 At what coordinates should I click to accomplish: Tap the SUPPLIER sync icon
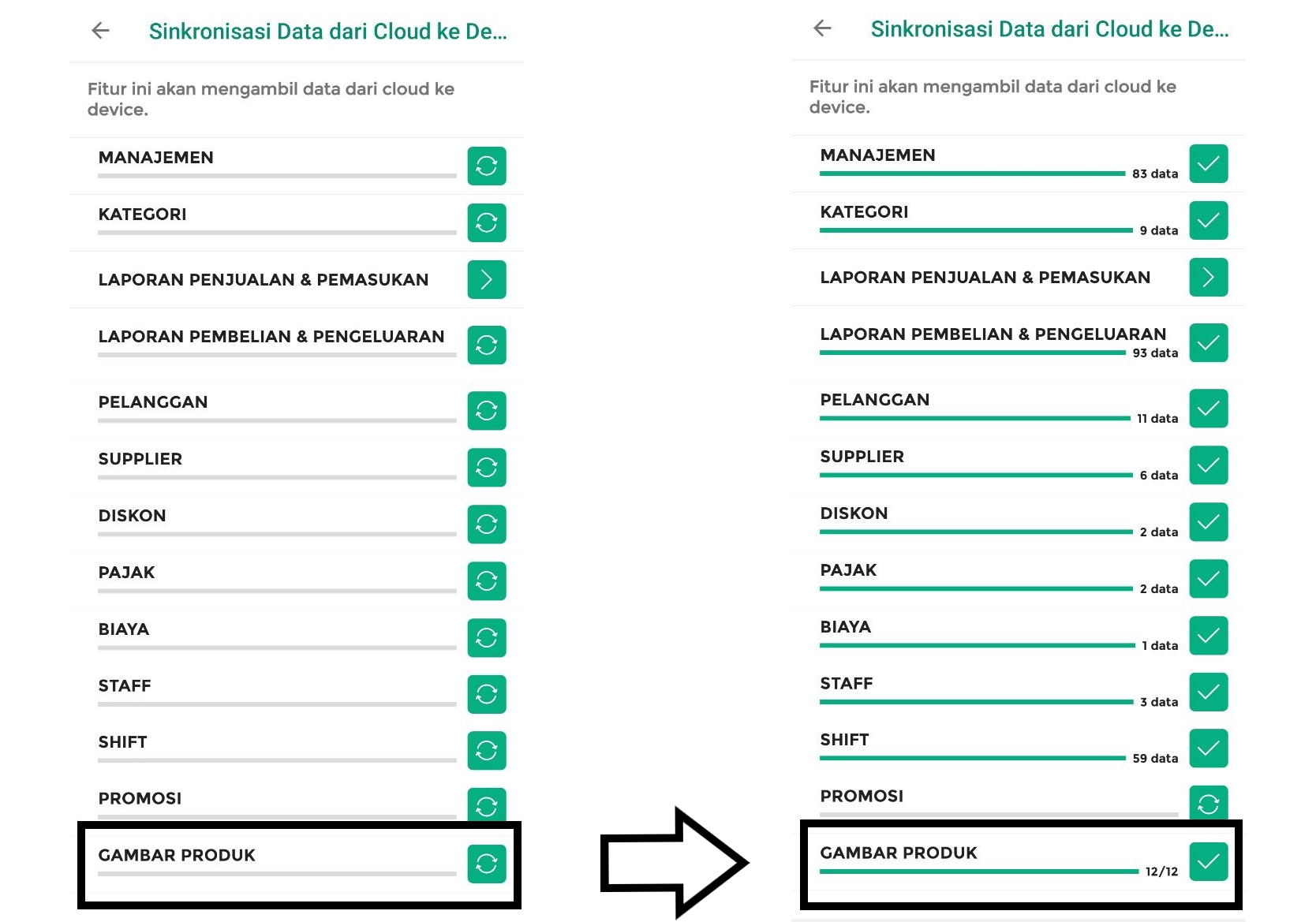(x=486, y=468)
